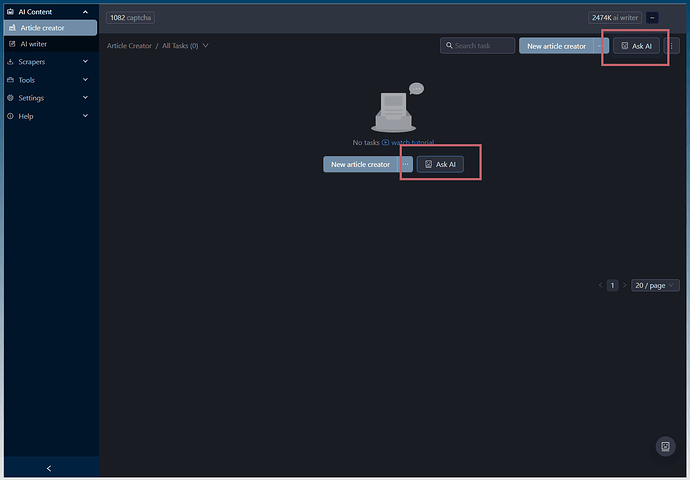
Task: Go to the previous page arrow
Action: (x=600, y=285)
